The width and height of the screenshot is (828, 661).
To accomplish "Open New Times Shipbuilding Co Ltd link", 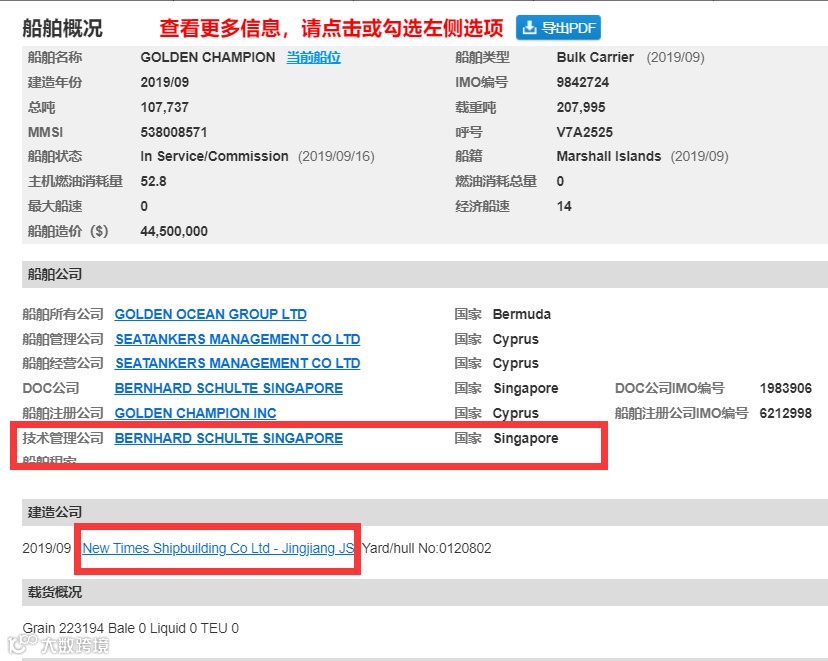I will (x=218, y=548).
